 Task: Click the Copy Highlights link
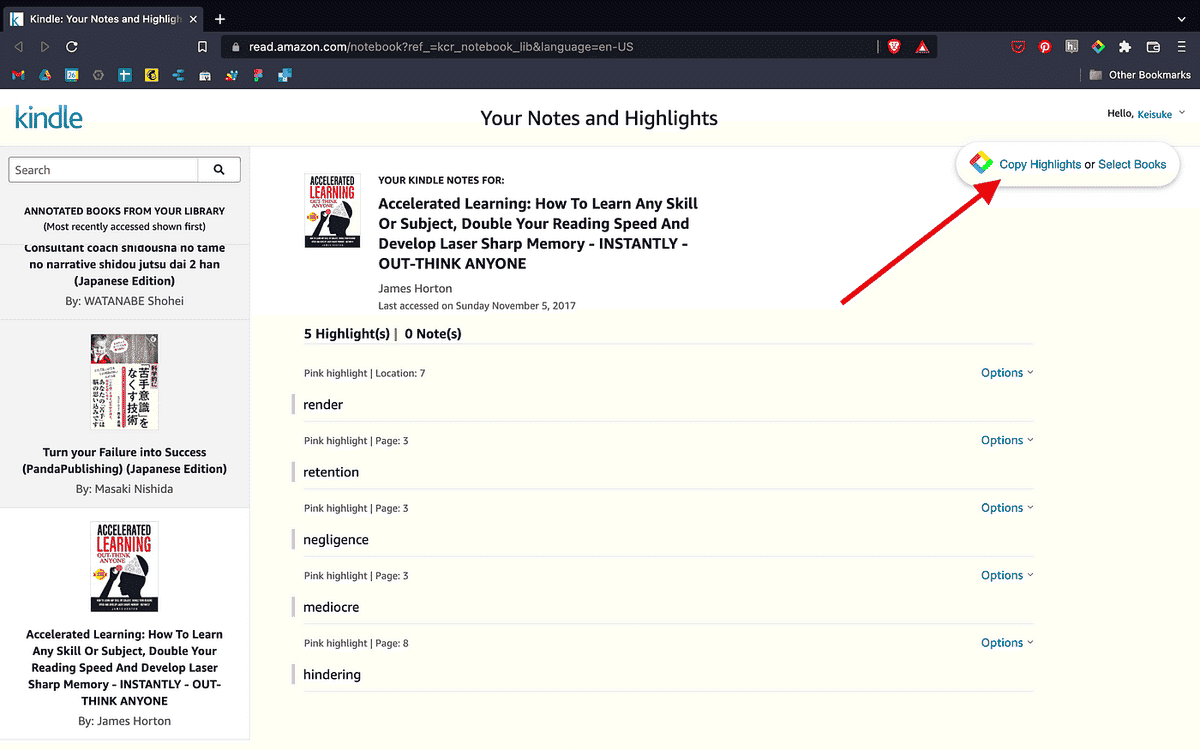coord(1040,164)
